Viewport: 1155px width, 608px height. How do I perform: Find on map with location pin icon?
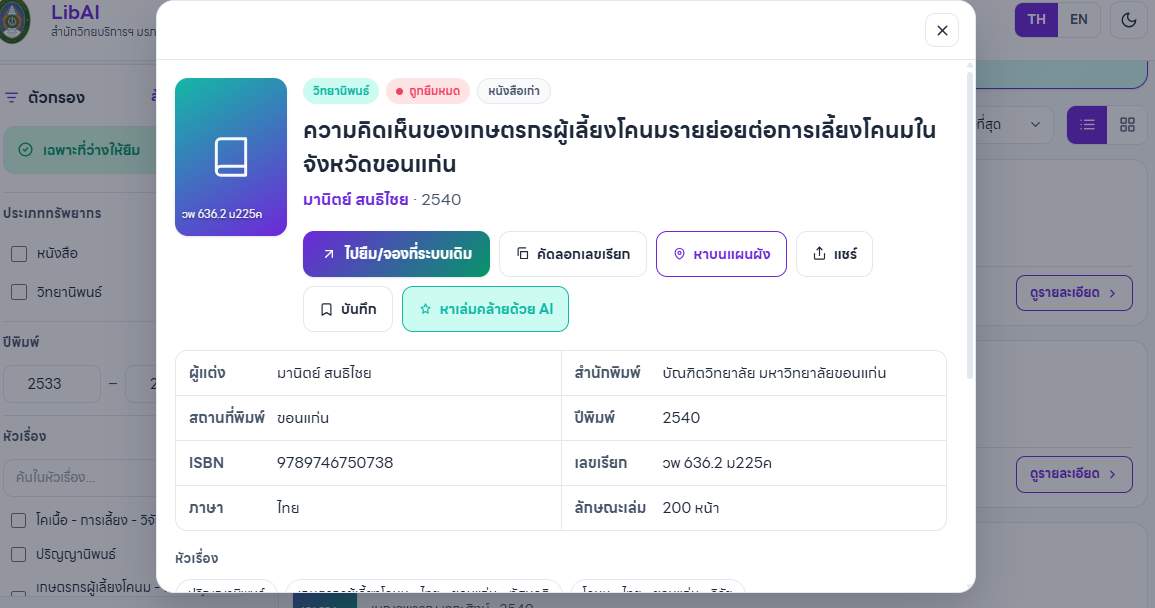pyautogui.click(x=721, y=254)
